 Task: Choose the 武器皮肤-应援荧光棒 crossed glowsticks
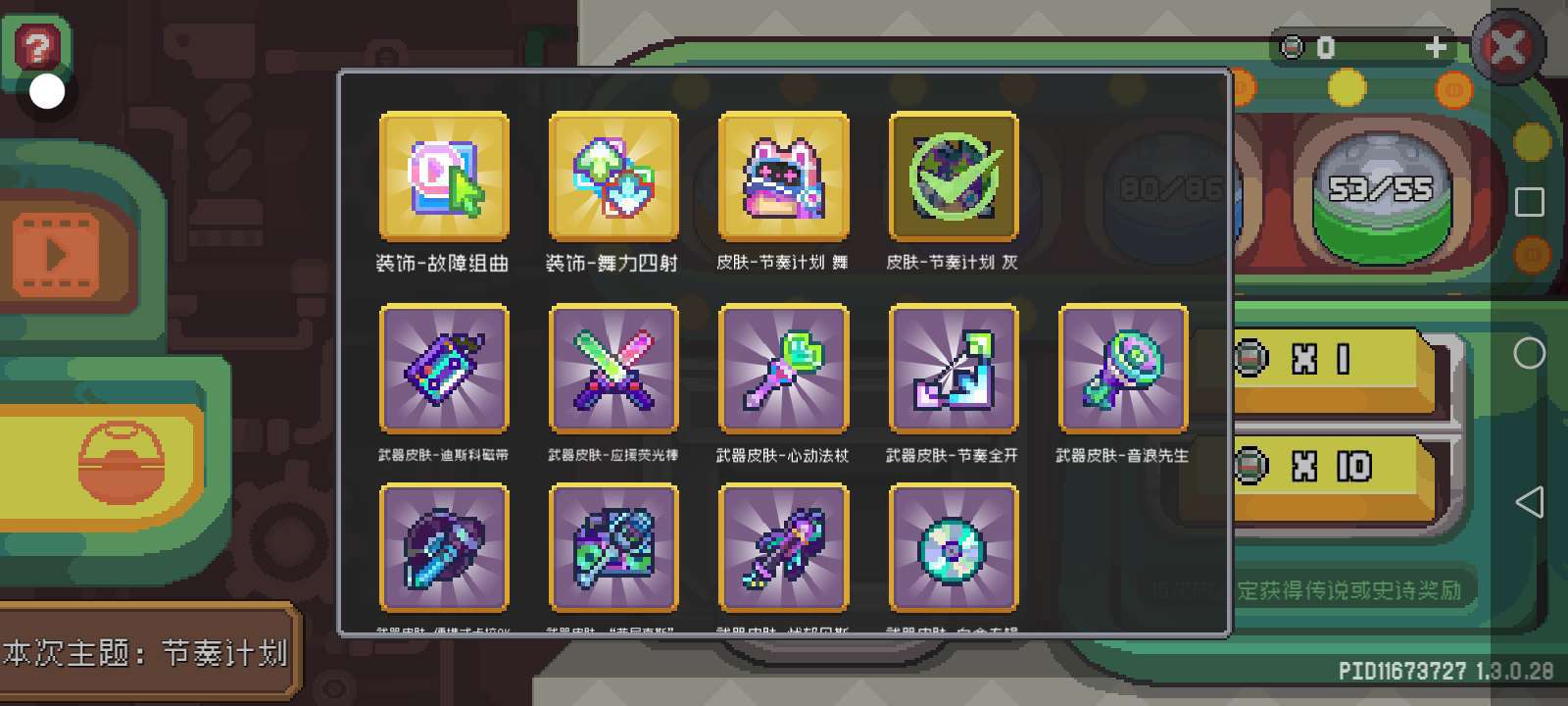(x=613, y=369)
